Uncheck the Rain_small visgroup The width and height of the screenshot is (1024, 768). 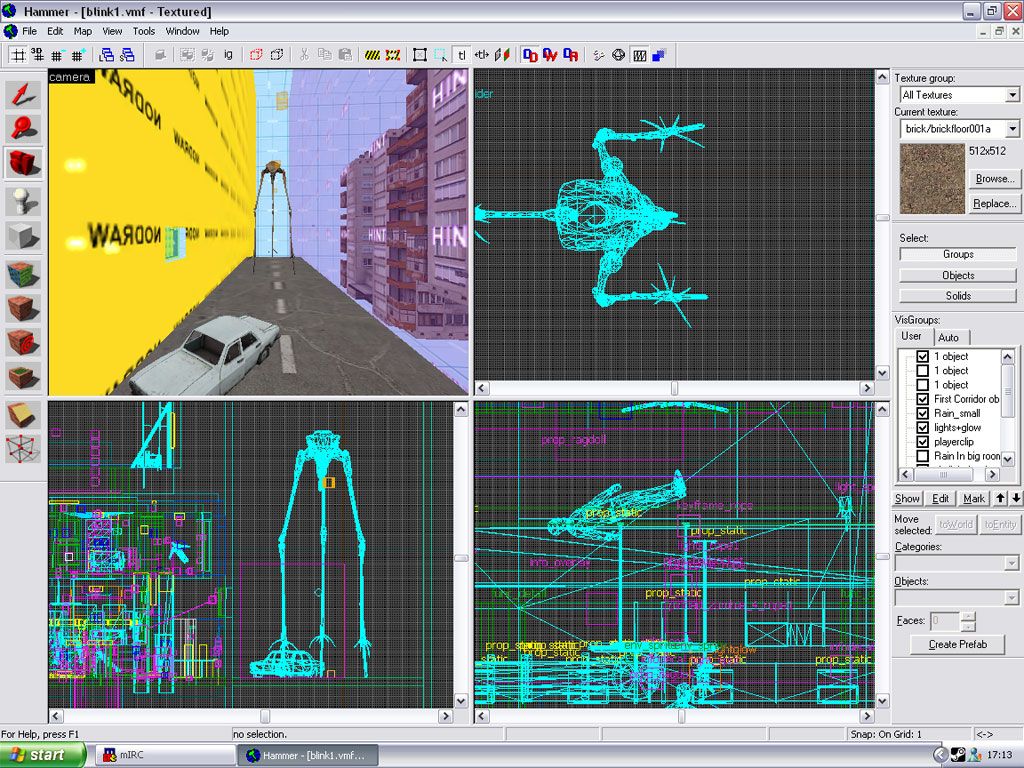(923, 413)
